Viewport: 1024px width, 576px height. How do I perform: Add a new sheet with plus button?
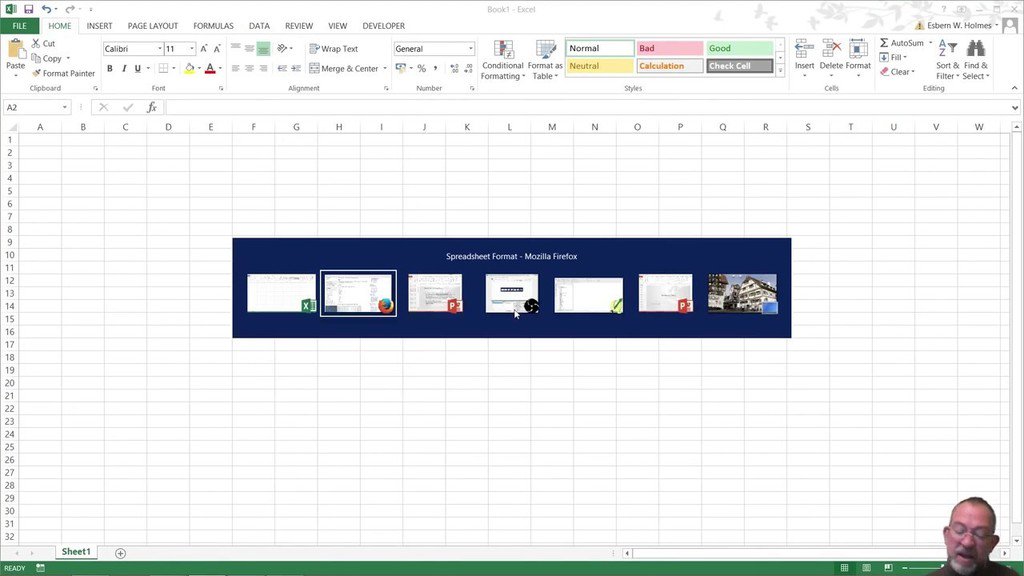pyautogui.click(x=120, y=553)
